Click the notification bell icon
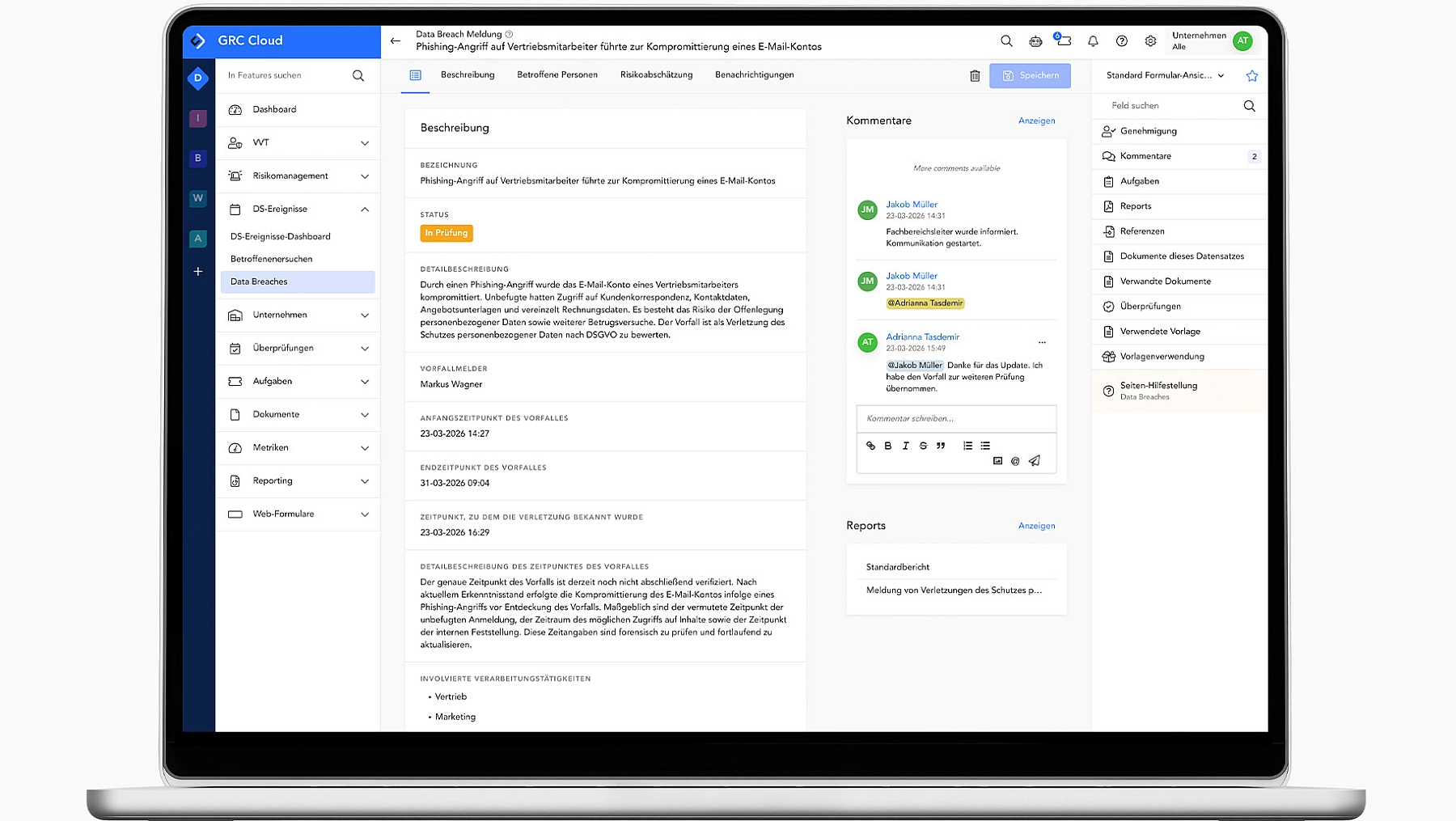The height and width of the screenshot is (821, 1456). click(1093, 41)
